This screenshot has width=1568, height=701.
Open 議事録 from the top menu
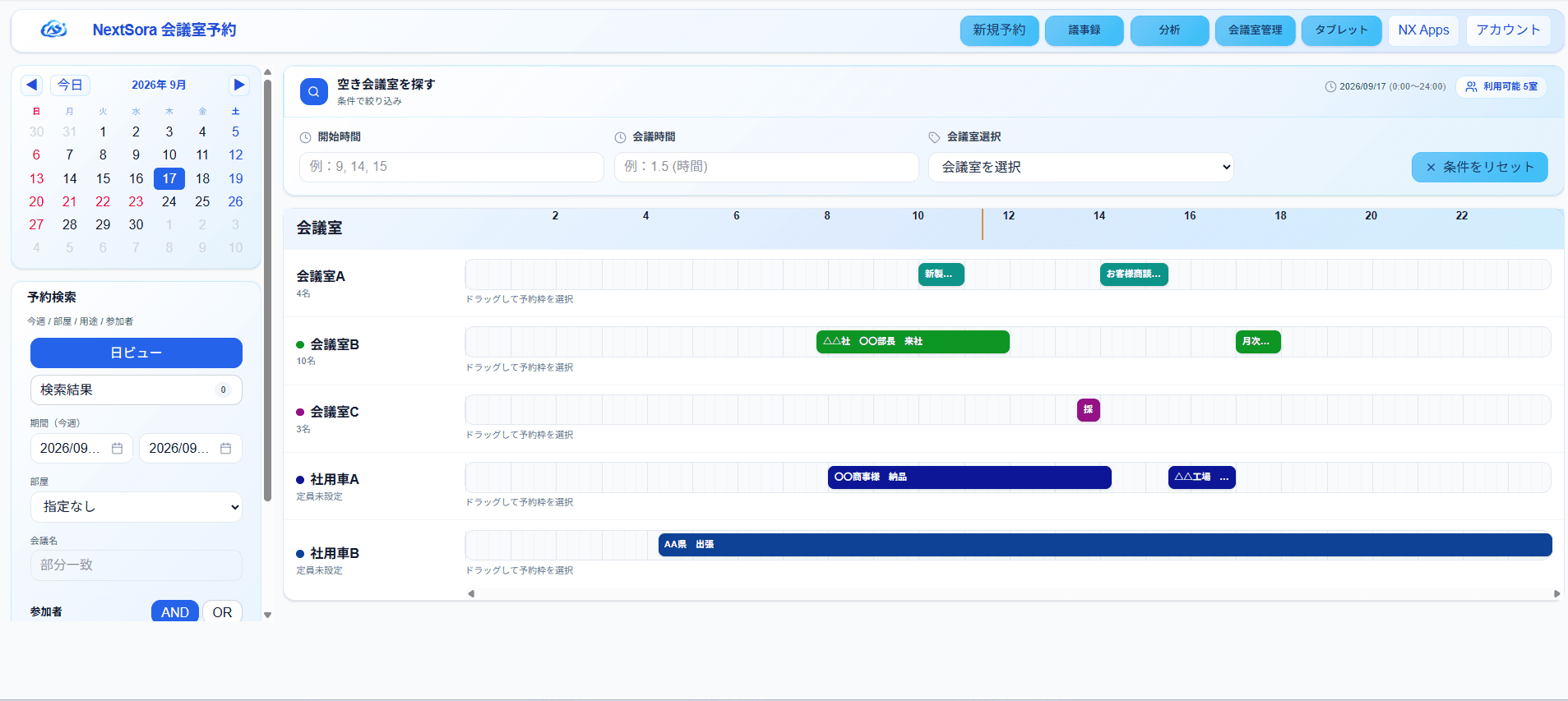1085,30
